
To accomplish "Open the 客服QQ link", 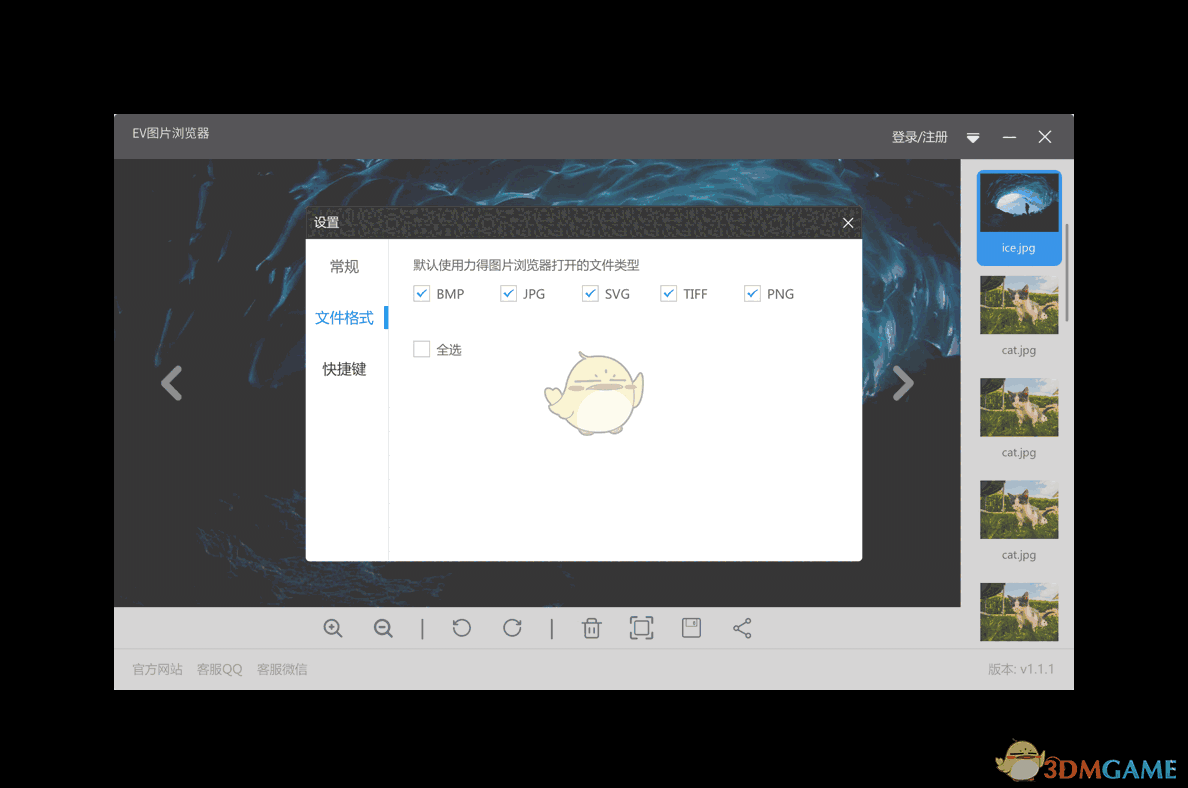I will 220,669.
